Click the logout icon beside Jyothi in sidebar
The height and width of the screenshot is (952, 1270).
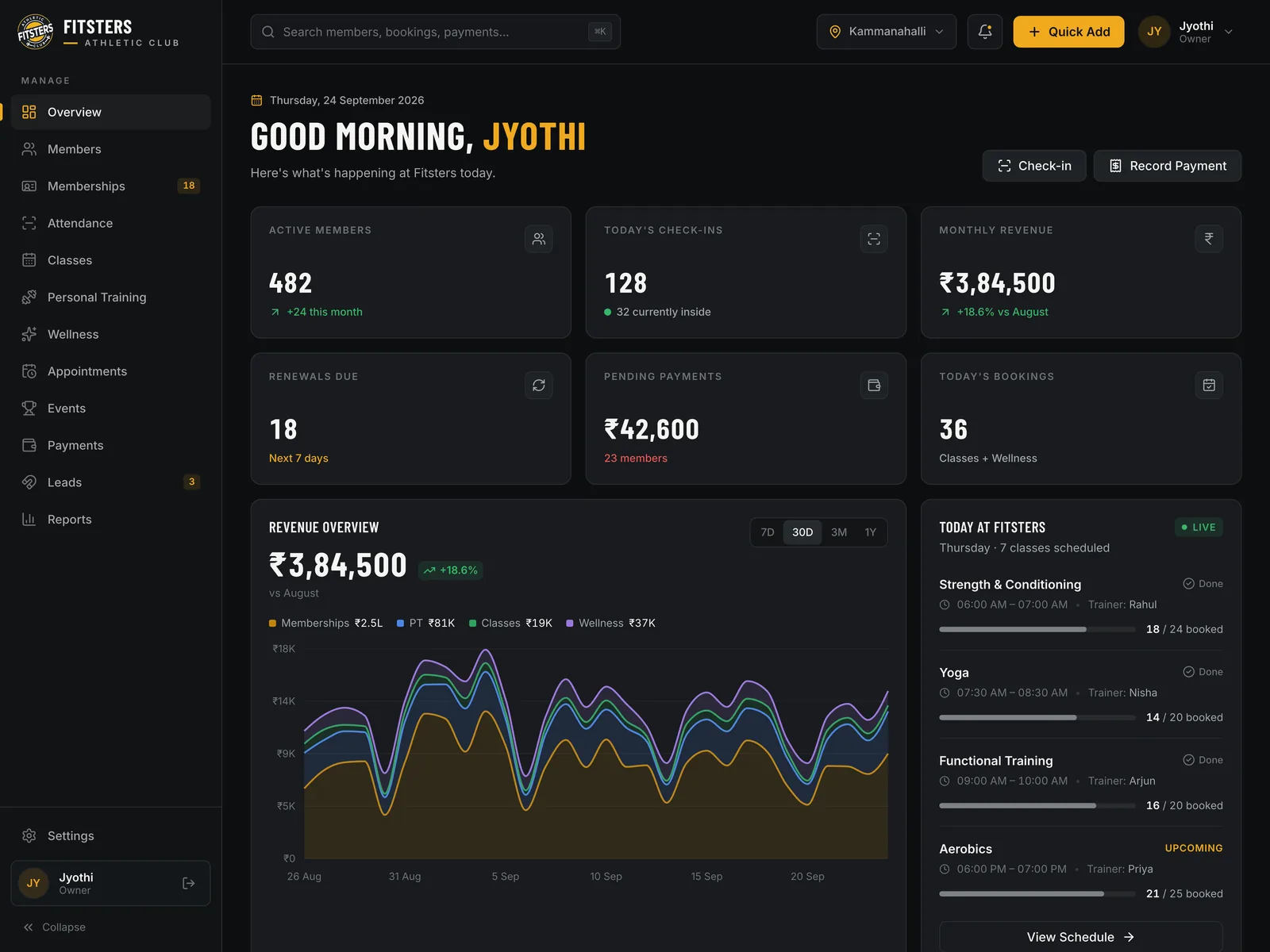pyautogui.click(x=188, y=883)
